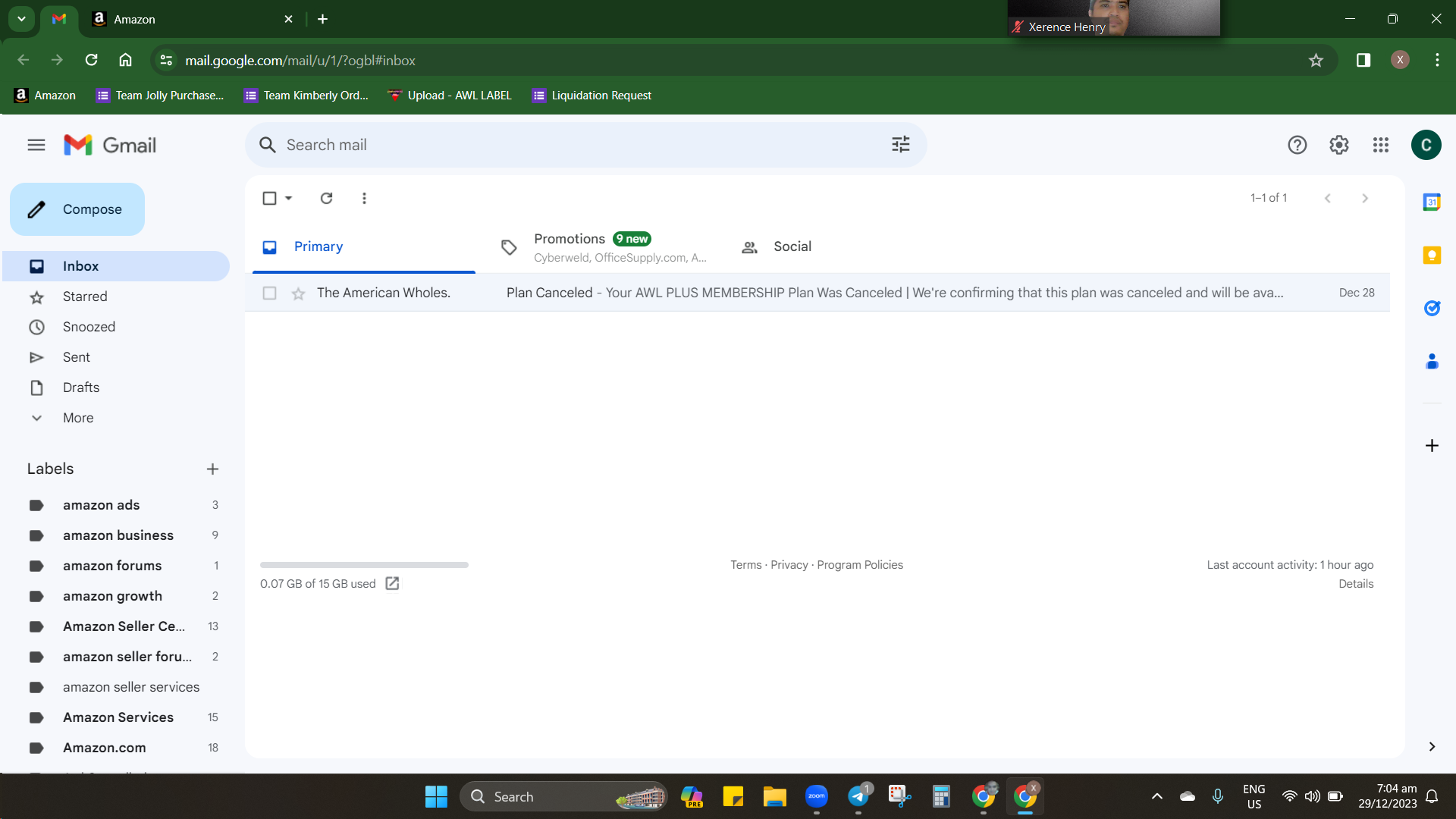Select Inbox in the sidebar

point(115,266)
